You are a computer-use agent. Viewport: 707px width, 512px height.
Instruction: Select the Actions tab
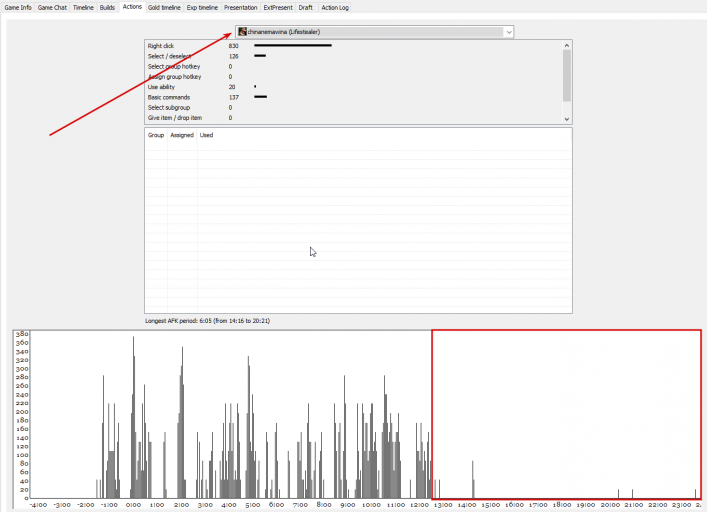coord(132,7)
